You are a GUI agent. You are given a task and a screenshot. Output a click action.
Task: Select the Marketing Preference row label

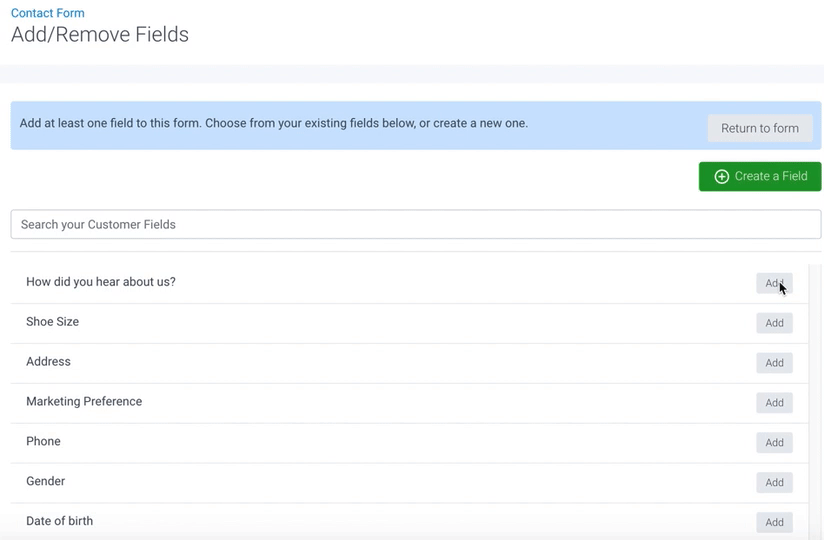[x=84, y=402]
